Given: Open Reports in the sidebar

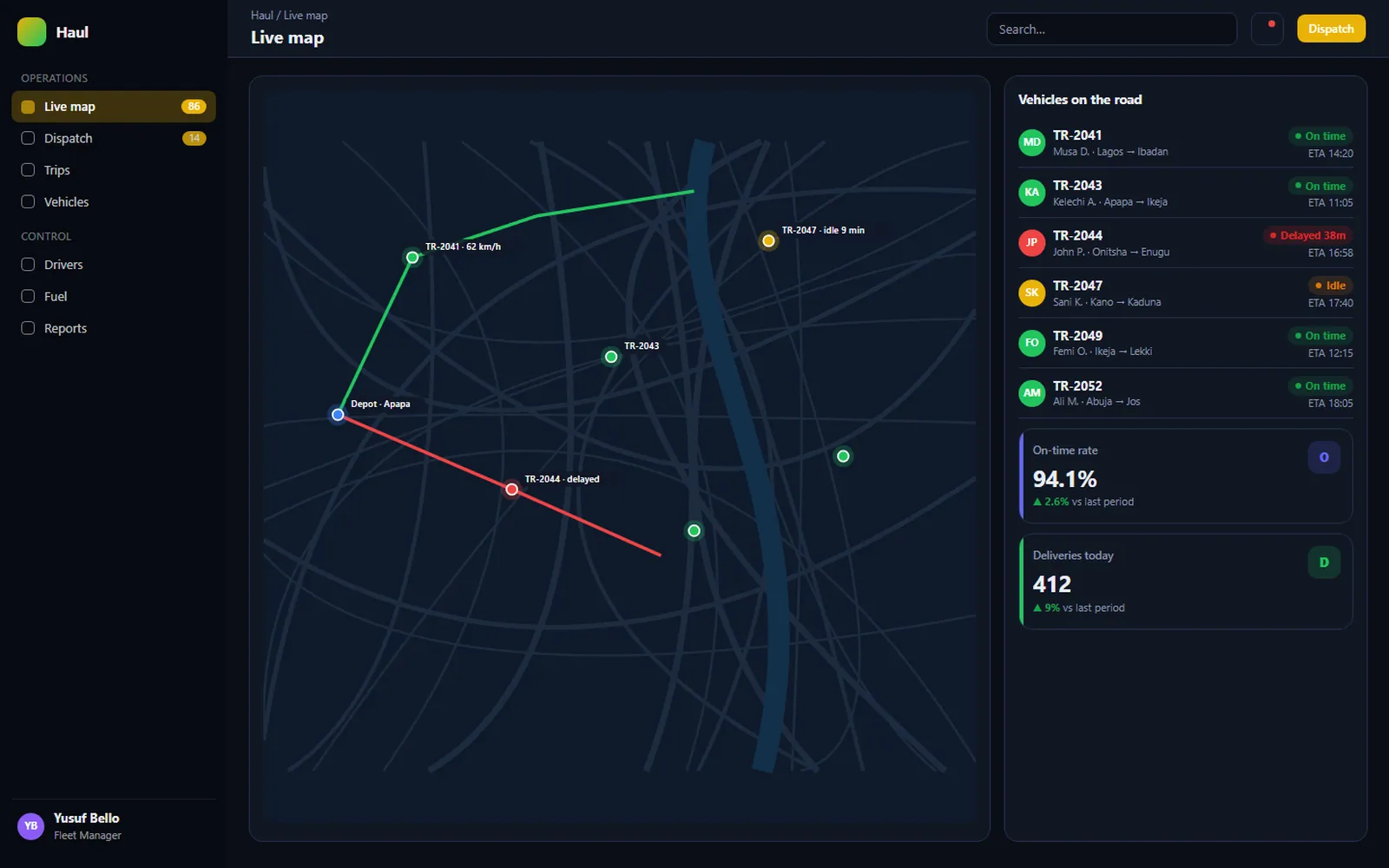Looking at the screenshot, I should coord(114,328).
